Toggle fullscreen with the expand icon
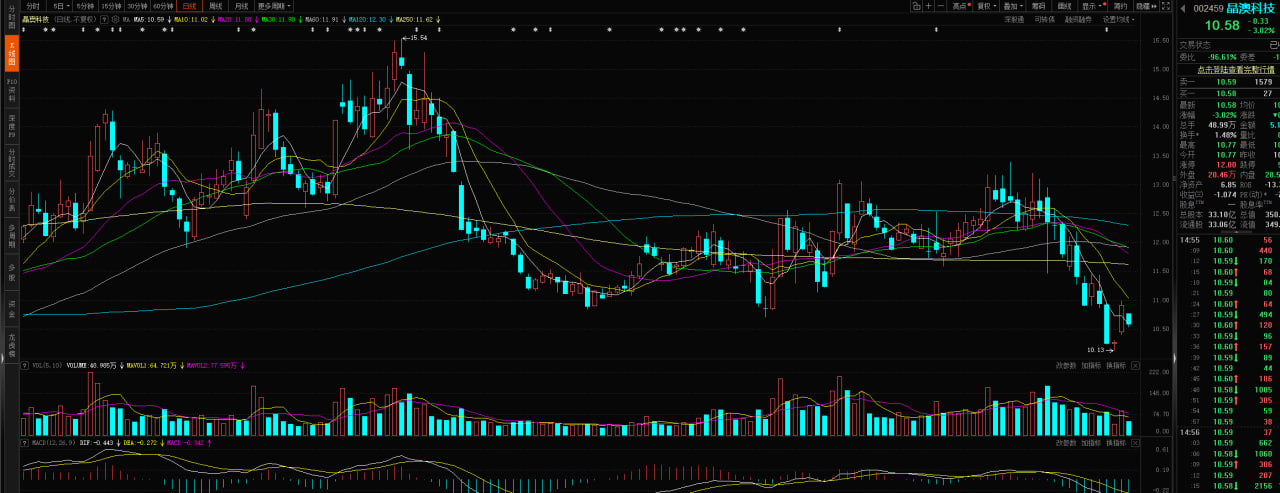This screenshot has height=493, width=1280. pos(1166,6)
